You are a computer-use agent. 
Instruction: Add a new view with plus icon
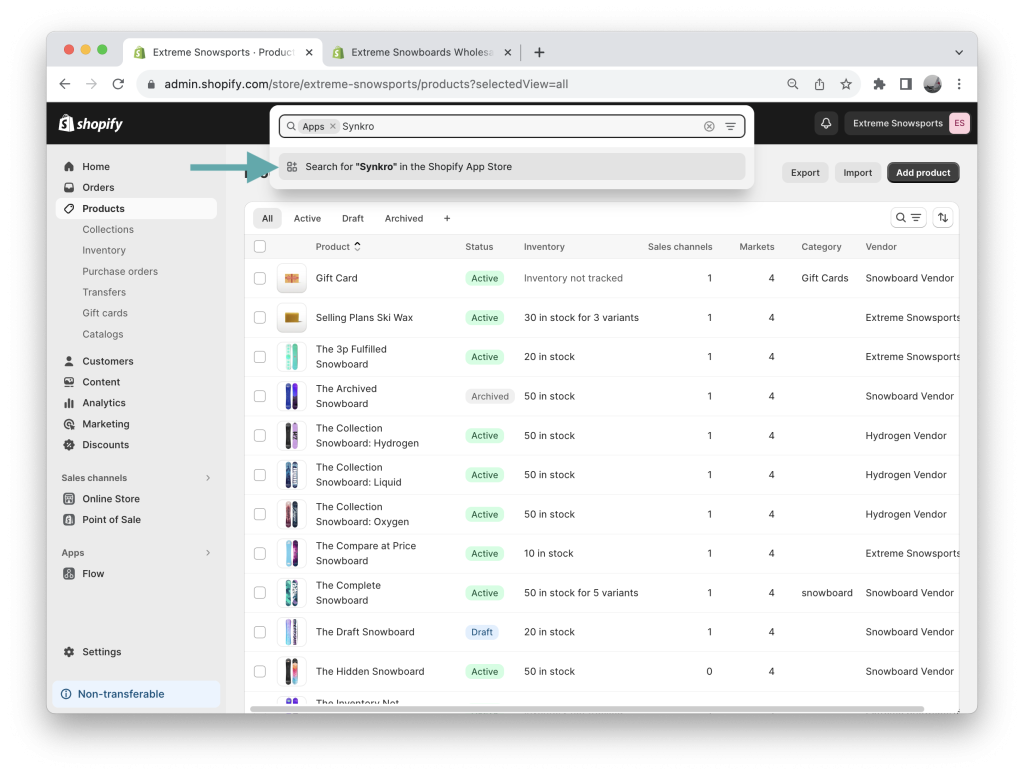(x=447, y=218)
